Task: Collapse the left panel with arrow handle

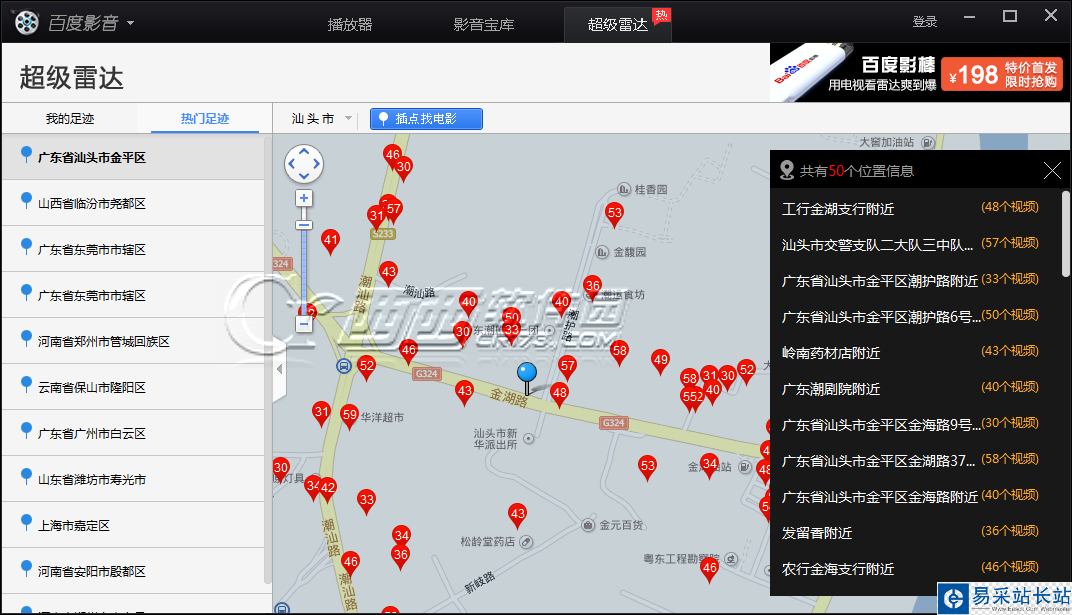Action: (x=279, y=369)
